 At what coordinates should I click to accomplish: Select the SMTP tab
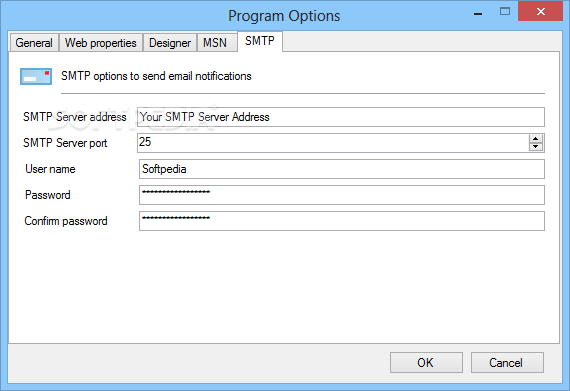(260, 41)
